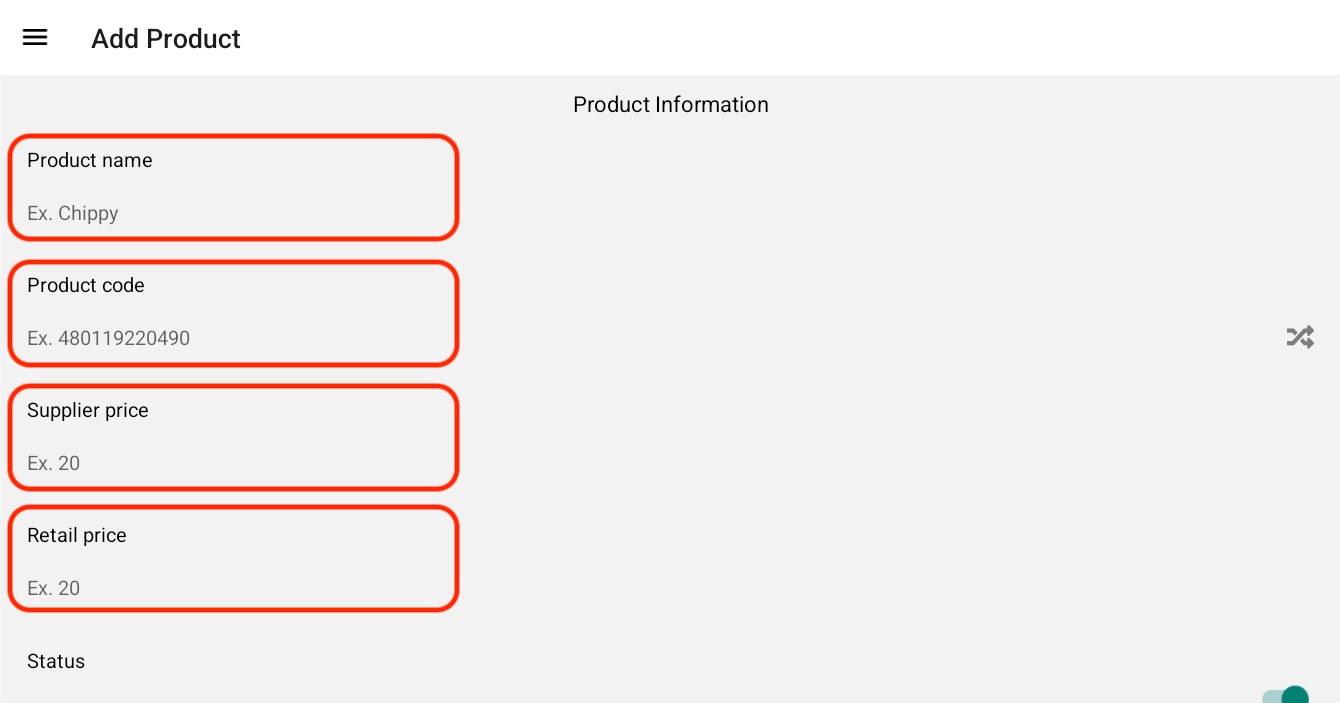Click the "Product name" label
Viewport: 1340px width, 703px height.
click(89, 160)
